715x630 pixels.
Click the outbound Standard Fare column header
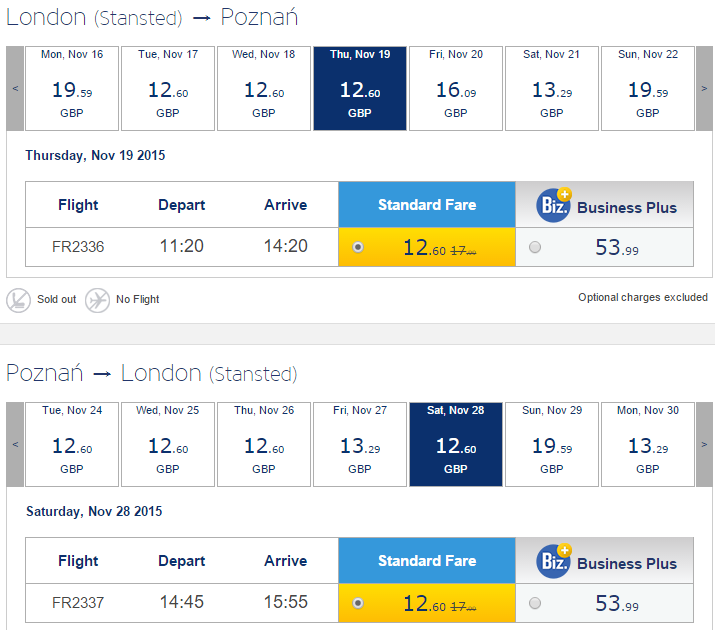click(x=427, y=204)
